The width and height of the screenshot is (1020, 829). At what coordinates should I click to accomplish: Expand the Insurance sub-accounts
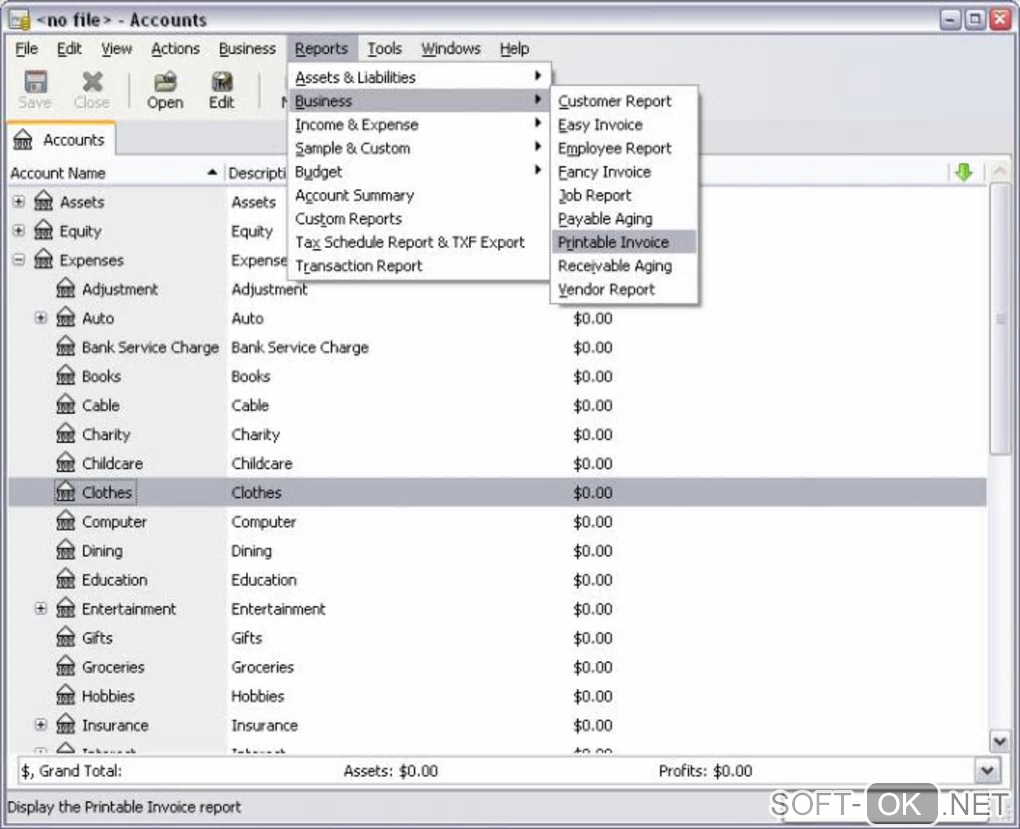40,724
